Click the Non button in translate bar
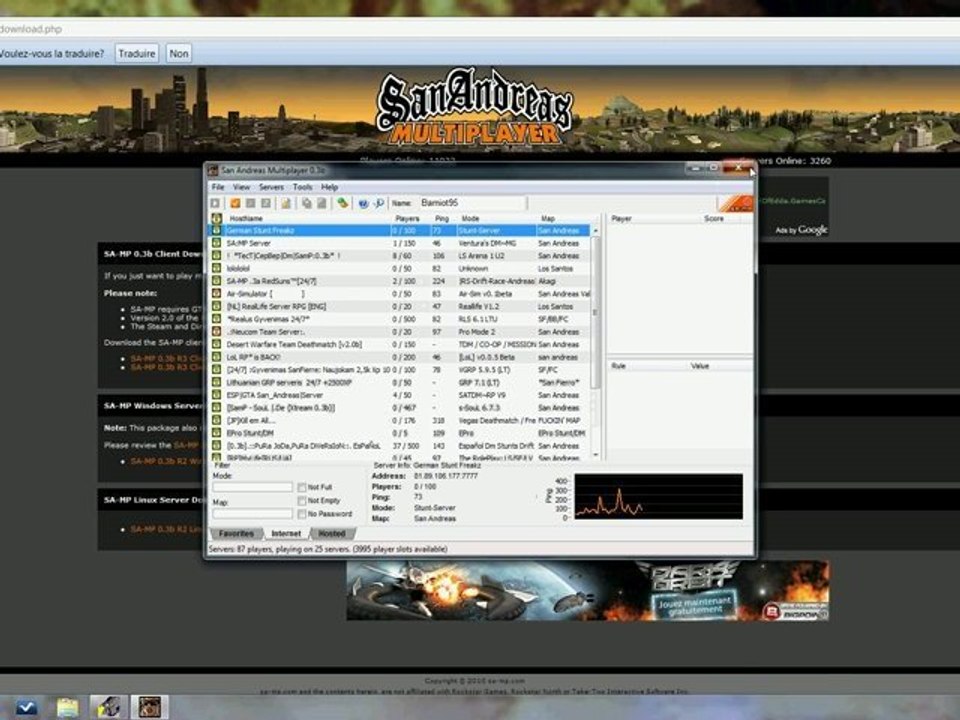The image size is (960, 720). [179, 54]
